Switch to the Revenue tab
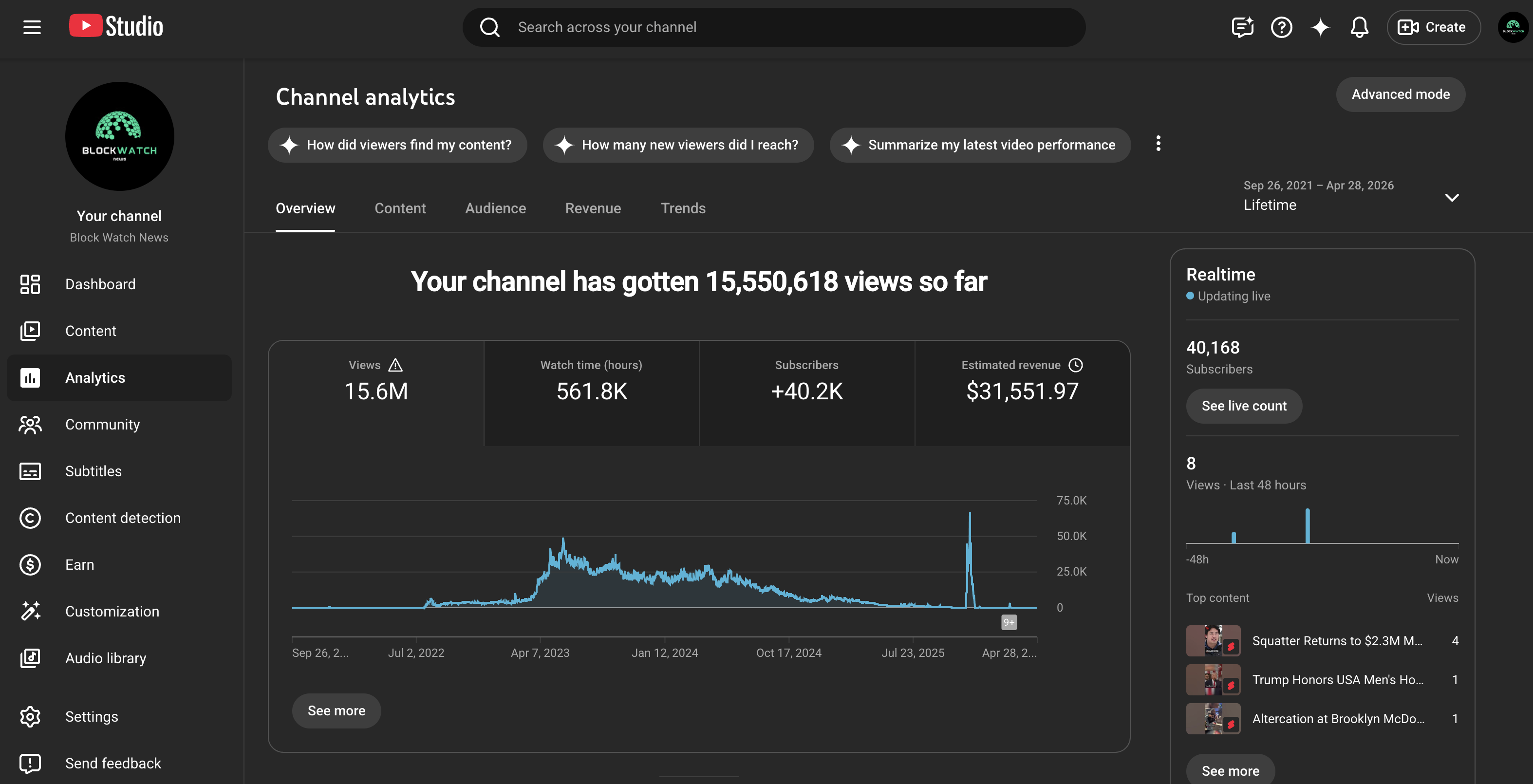The width and height of the screenshot is (1533, 784). [x=593, y=208]
